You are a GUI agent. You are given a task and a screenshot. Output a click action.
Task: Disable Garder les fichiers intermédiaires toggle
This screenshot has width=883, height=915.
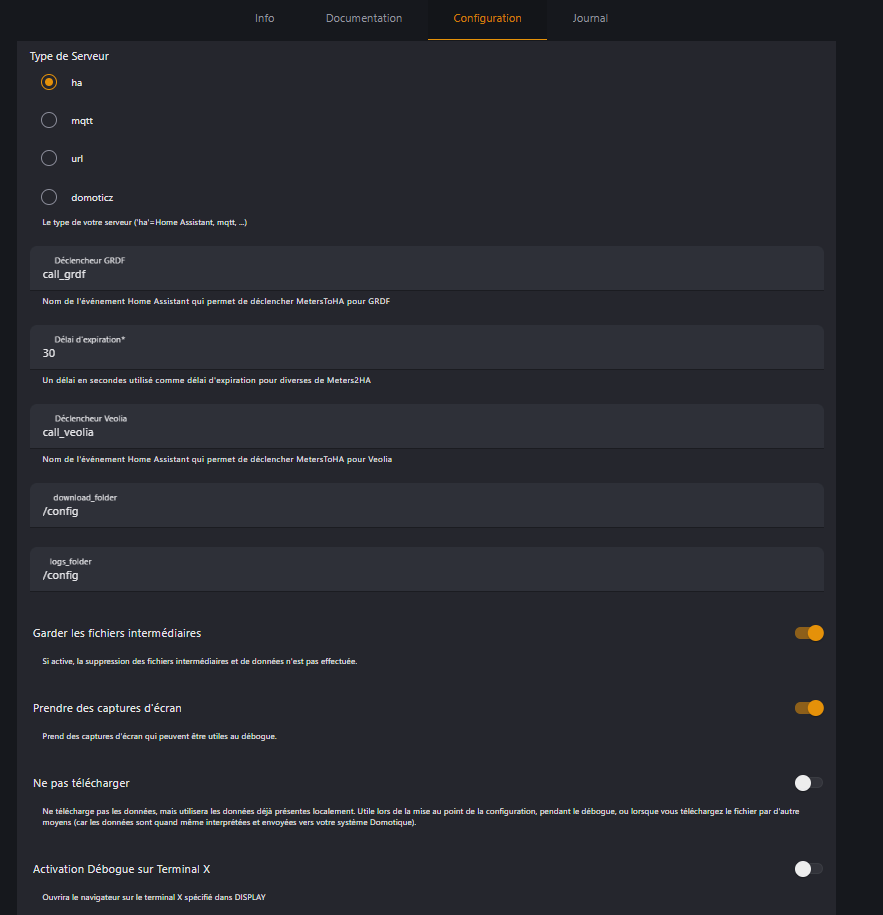[809, 633]
